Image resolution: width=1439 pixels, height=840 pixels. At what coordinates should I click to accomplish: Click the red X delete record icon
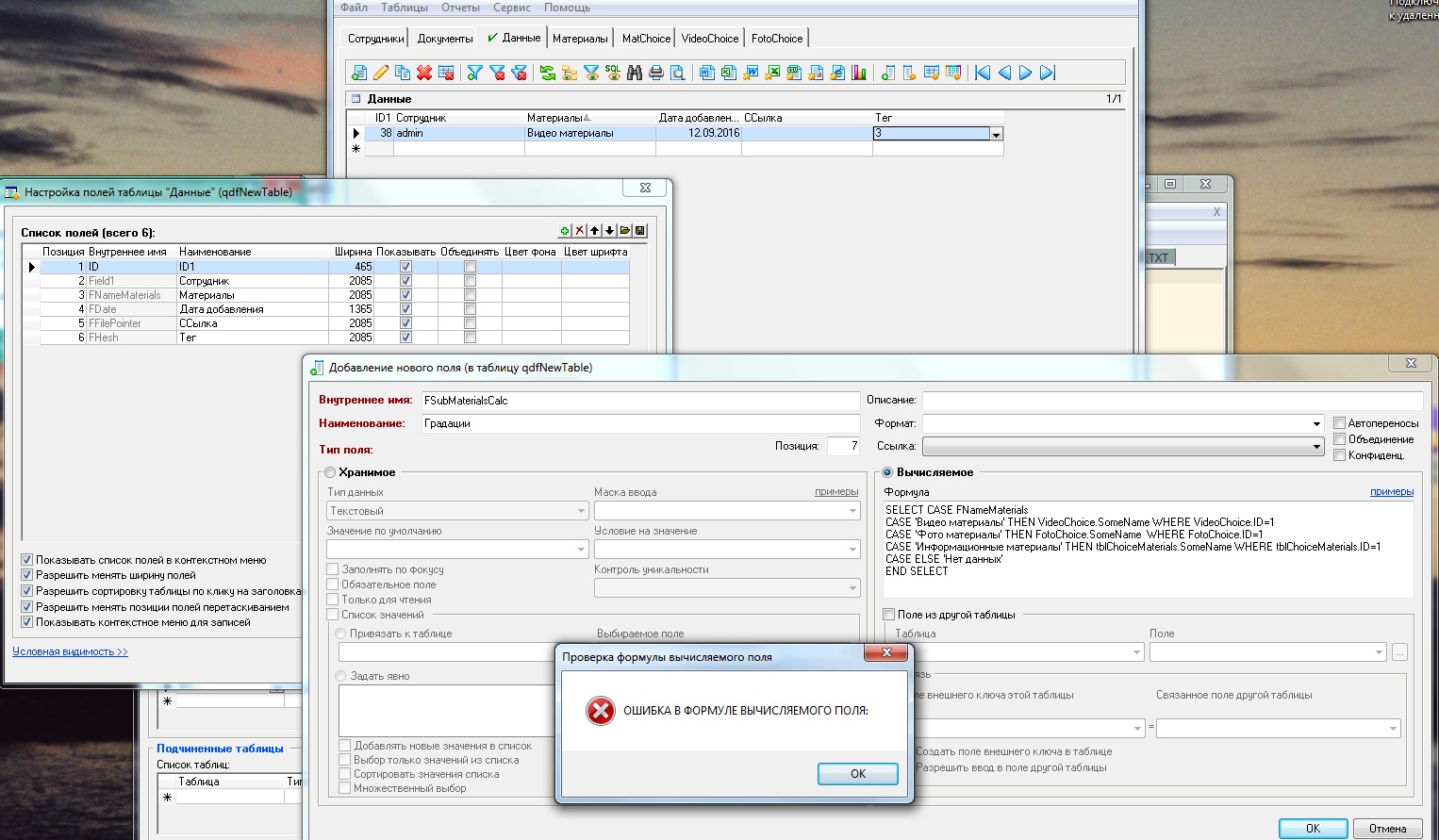(424, 73)
